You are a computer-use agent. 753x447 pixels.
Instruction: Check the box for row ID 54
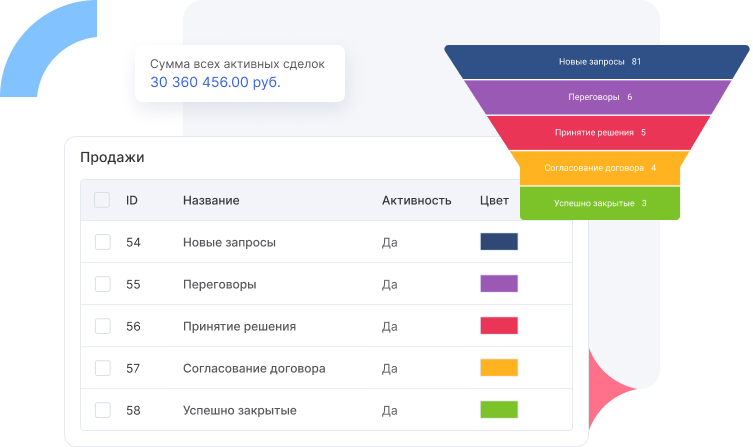click(102, 242)
